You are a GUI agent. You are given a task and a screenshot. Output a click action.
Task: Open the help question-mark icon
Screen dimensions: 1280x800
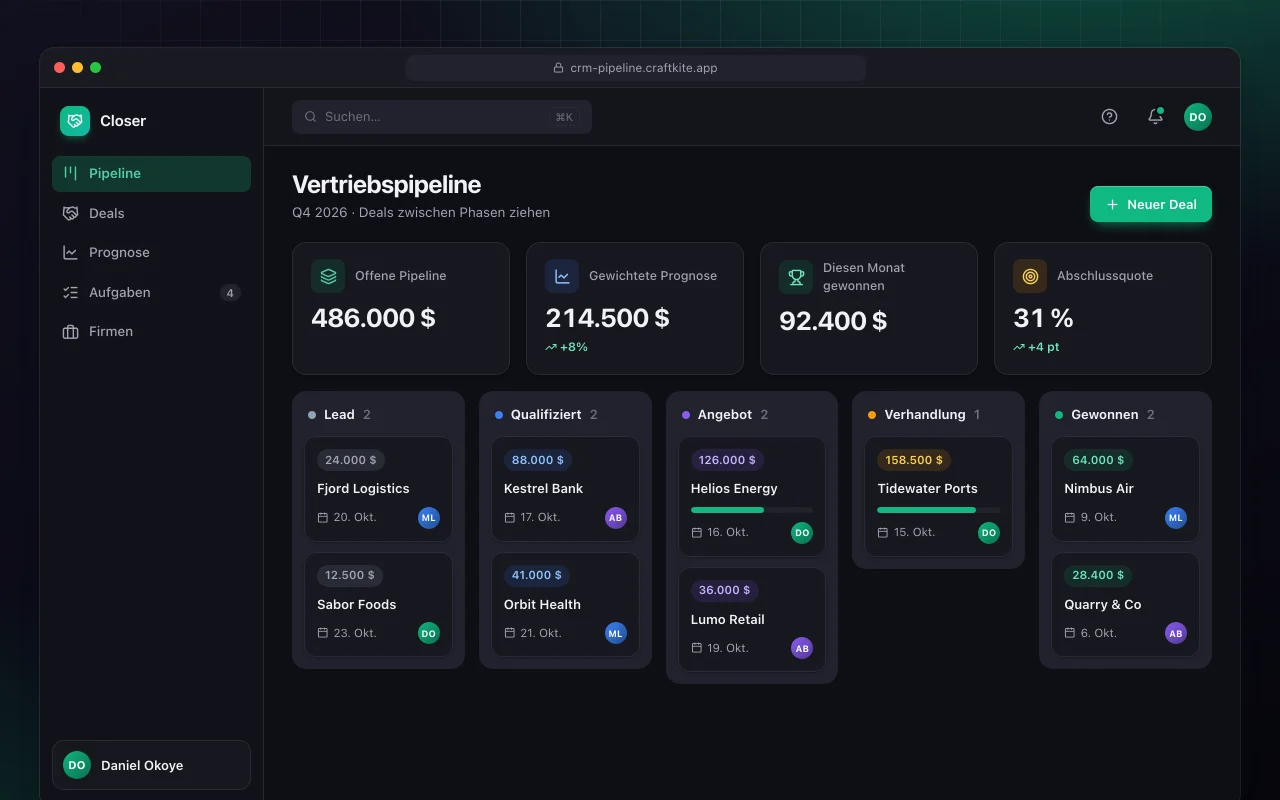1109,117
